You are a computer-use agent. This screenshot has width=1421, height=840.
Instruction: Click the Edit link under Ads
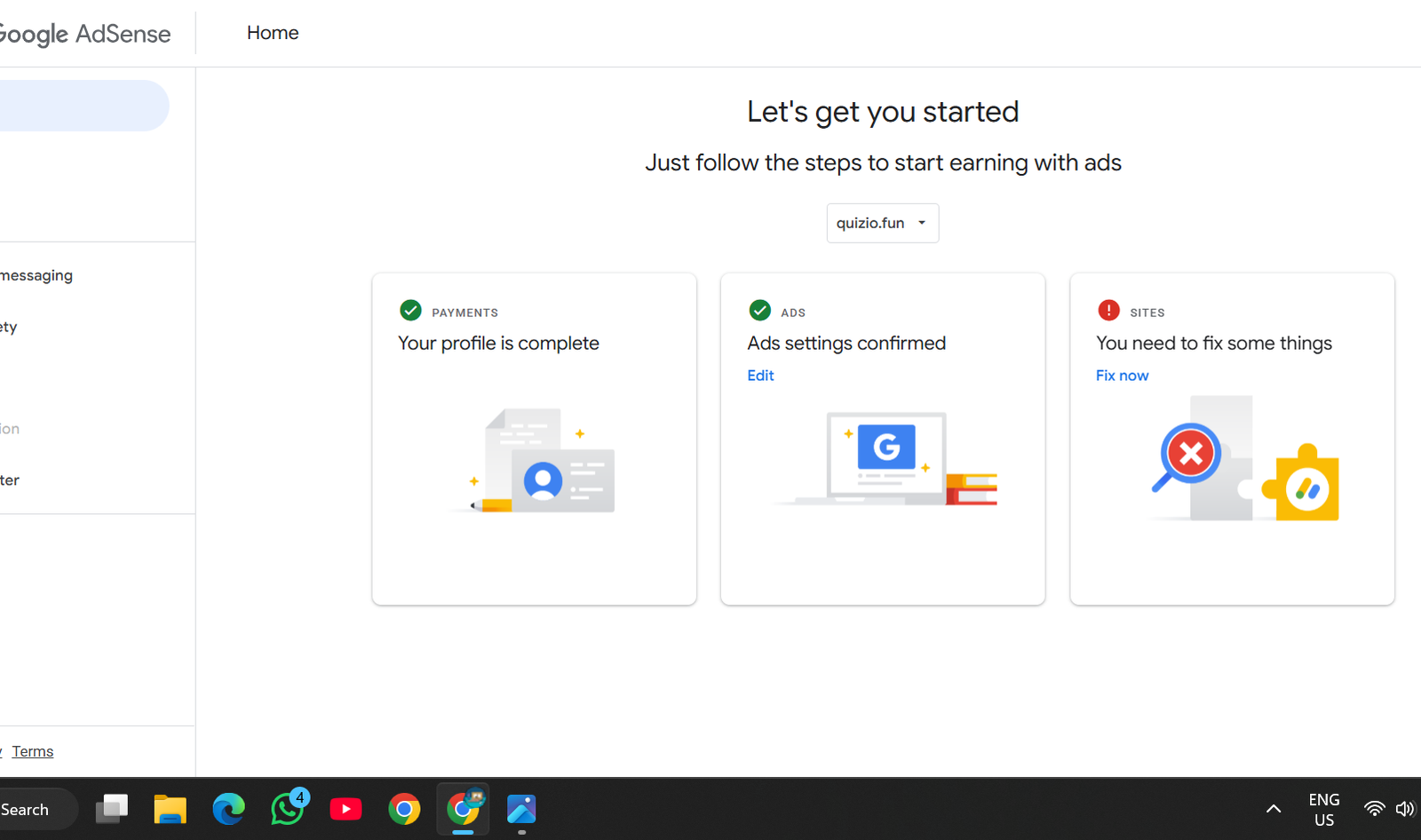(x=760, y=376)
